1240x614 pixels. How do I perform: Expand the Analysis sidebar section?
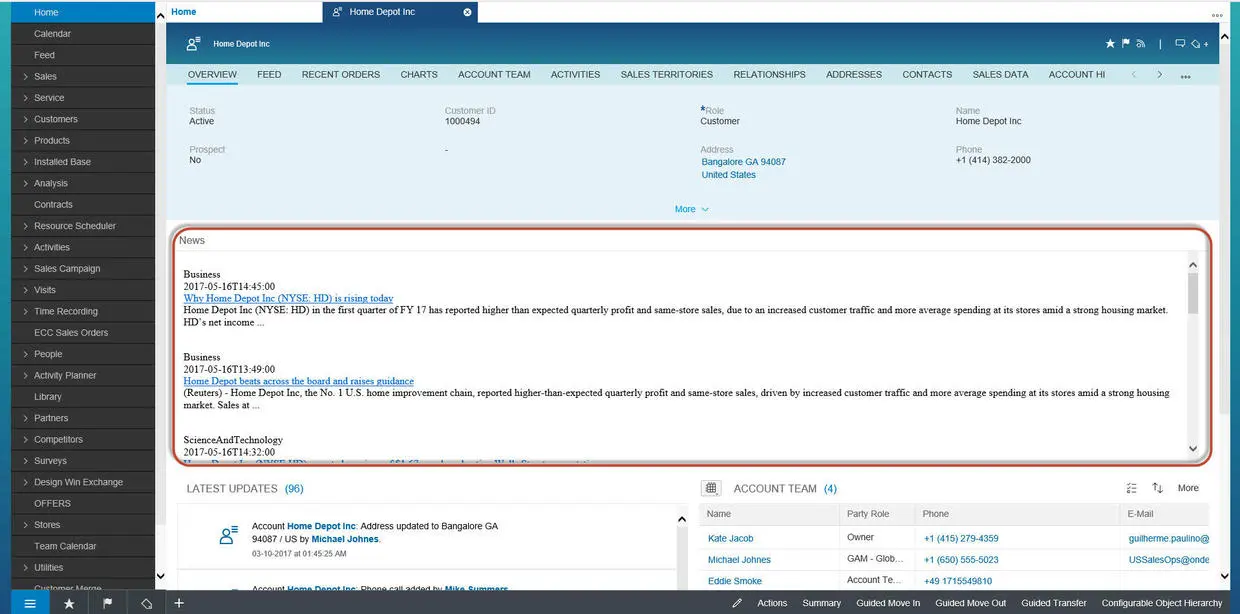click(25, 183)
